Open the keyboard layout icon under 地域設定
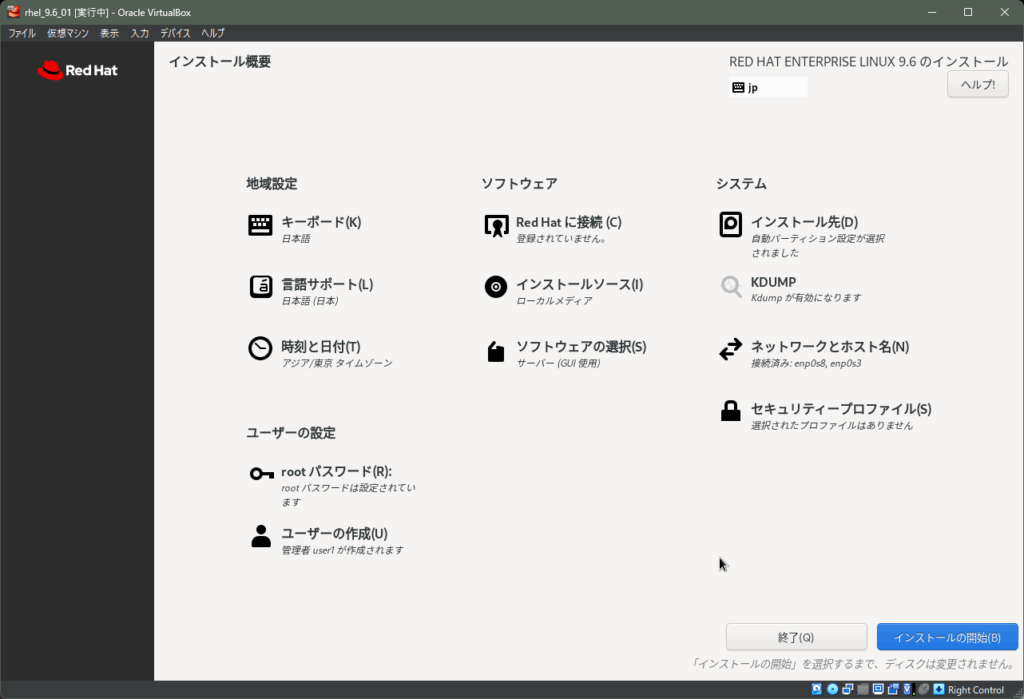 click(x=260, y=225)
